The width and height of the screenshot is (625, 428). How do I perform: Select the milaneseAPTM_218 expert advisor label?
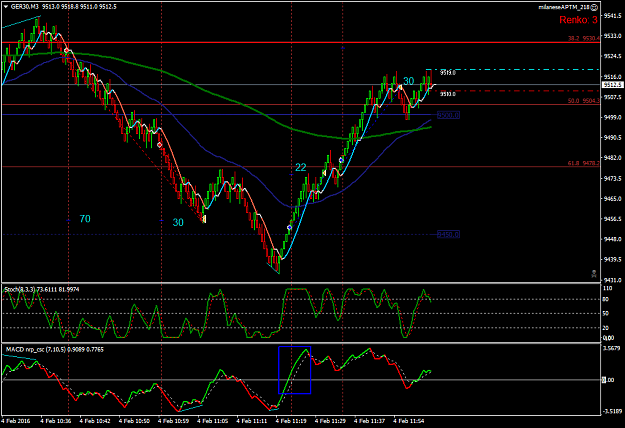(564, 7)
